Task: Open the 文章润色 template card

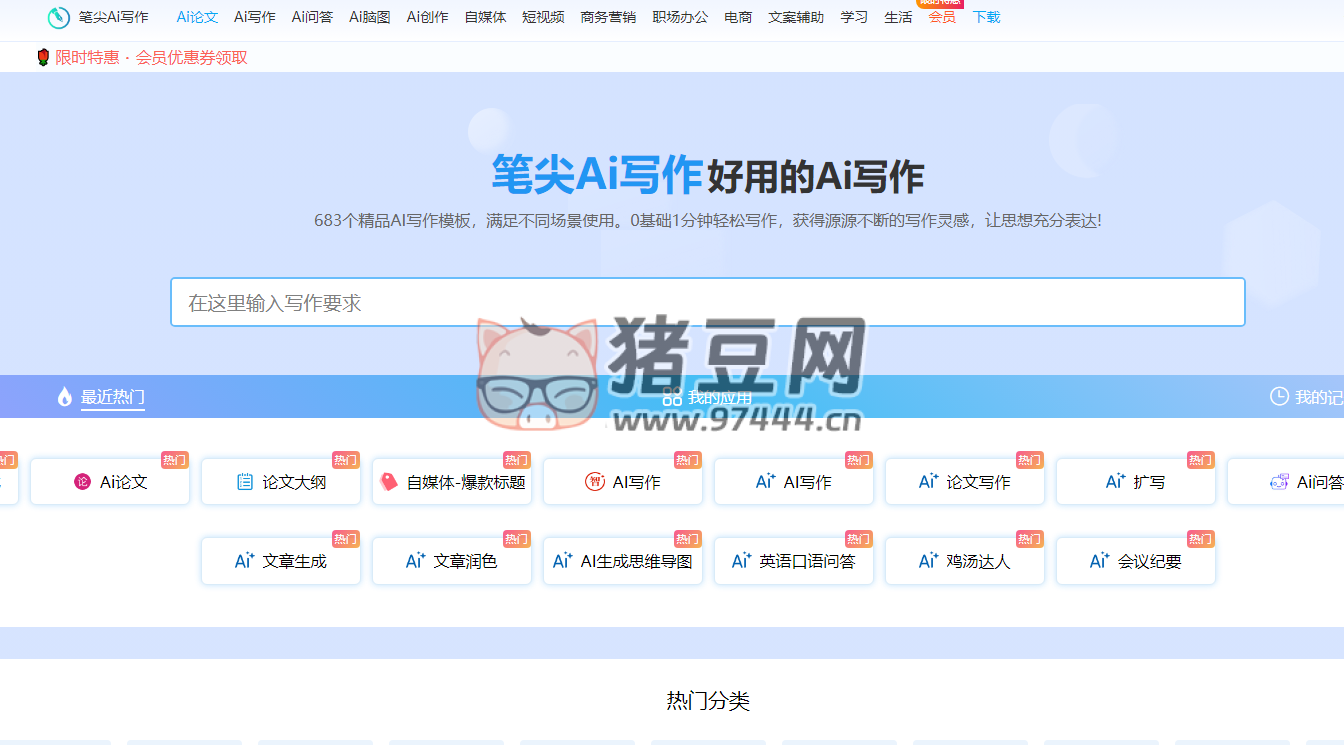Action: (x=452, y=561)
